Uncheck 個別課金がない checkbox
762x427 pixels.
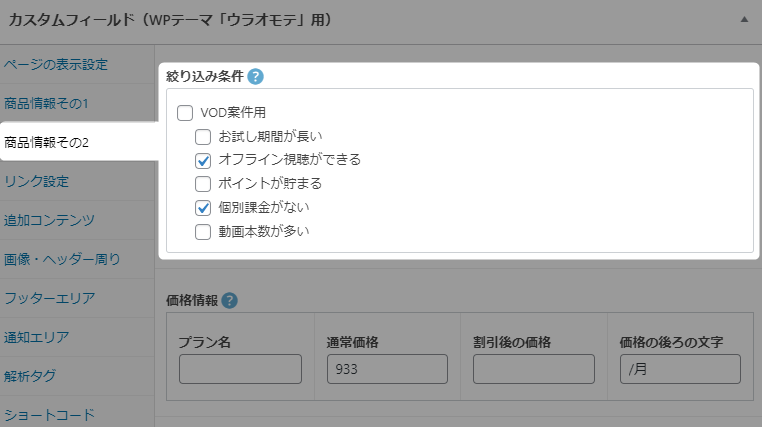pos(203,208)
